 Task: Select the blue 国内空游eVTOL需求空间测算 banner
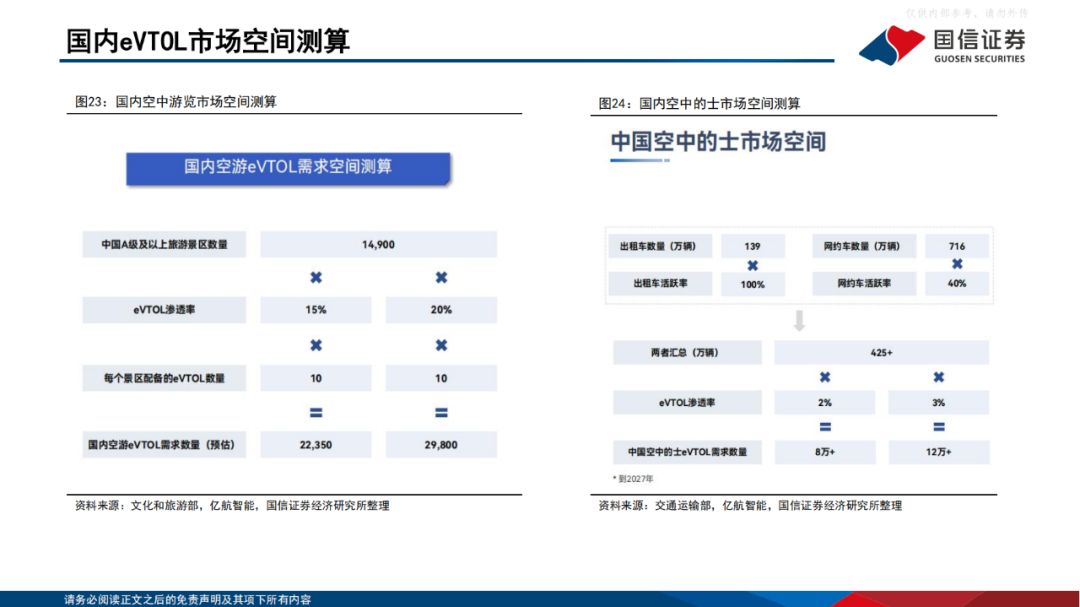coord(288,167)
